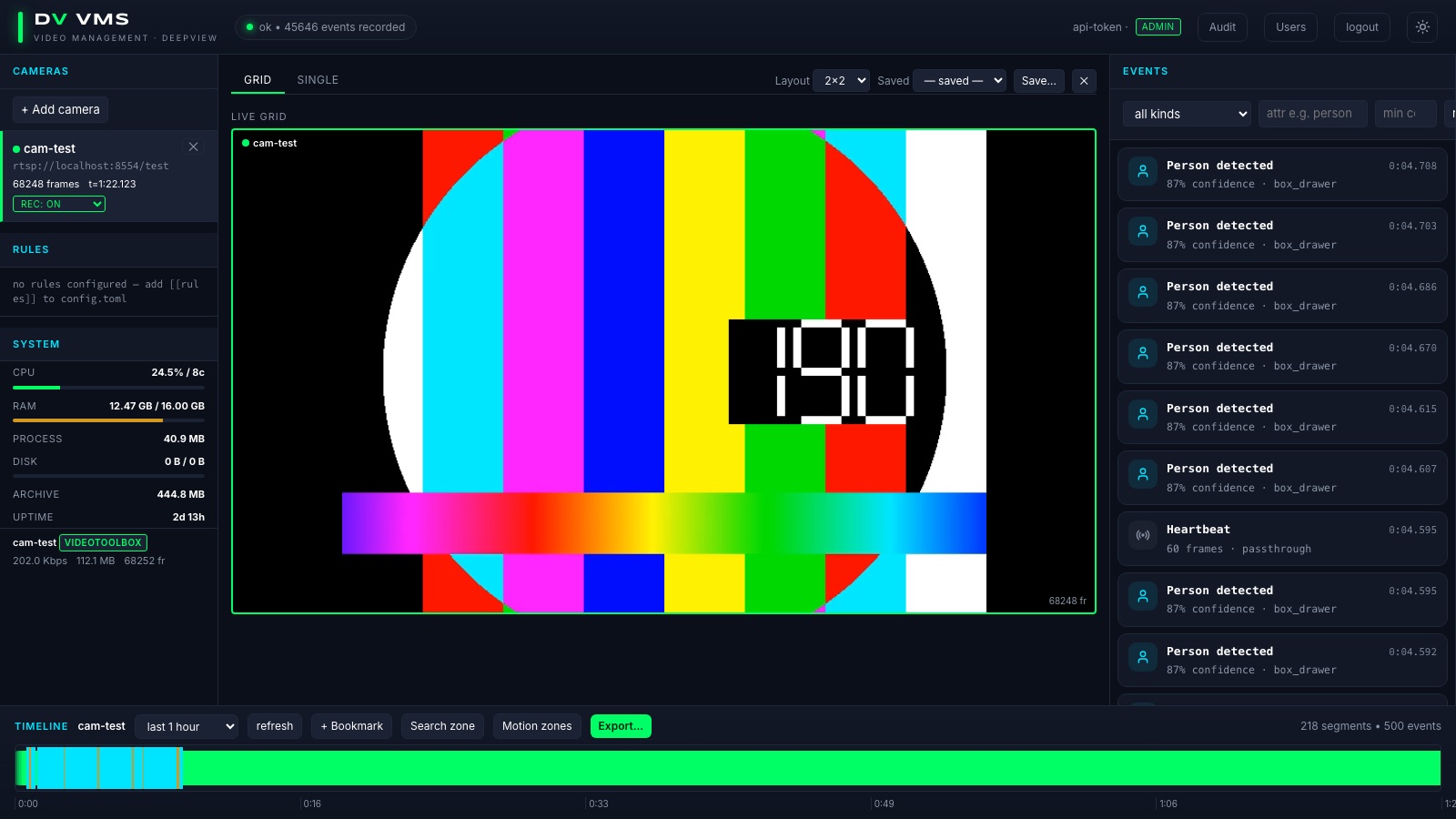This screenshot has height=819, width=1456.
Task: Focus the min confidence input field
Action: (x=1405, y=114)
